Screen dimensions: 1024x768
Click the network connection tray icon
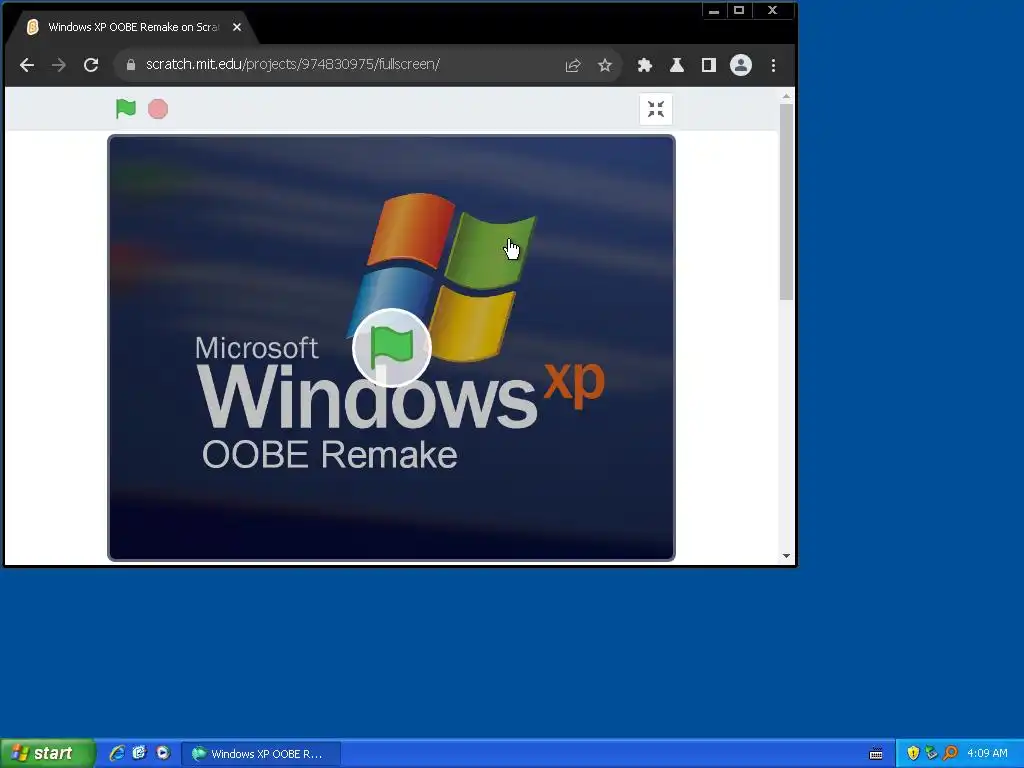[x=931, y=753]
